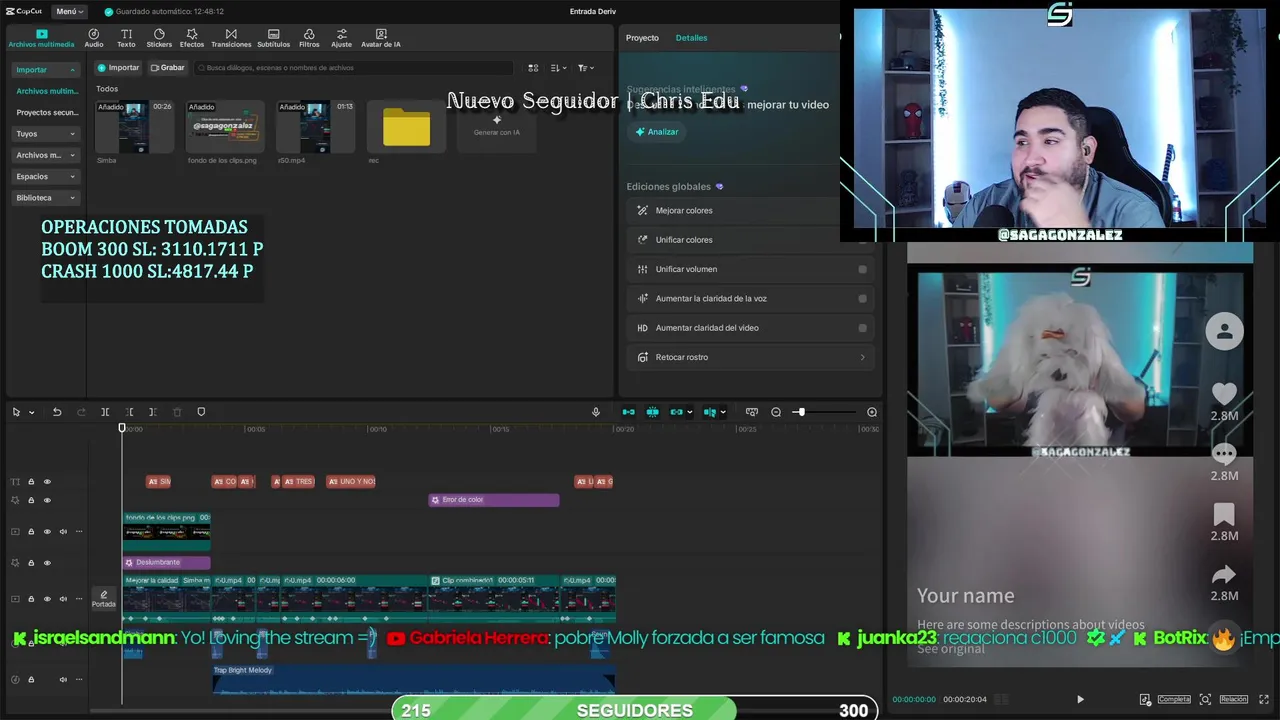Select the fondo de los clips.png thumbnail
The width and height of the screenshot is (1280, 720).
(x=225, y=127)
